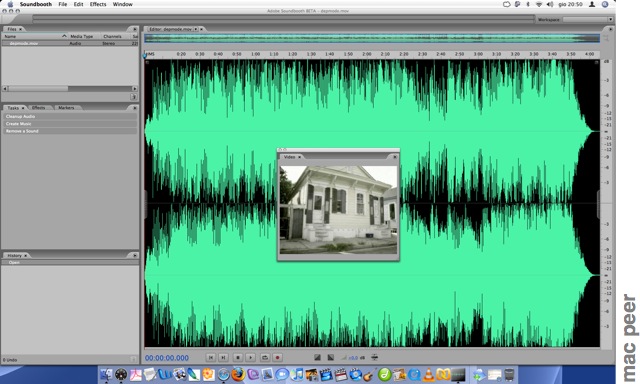Go to next marker in transport
Image resolution: width=640 pixels, height=384 pixels.
[x=223, y=357]
